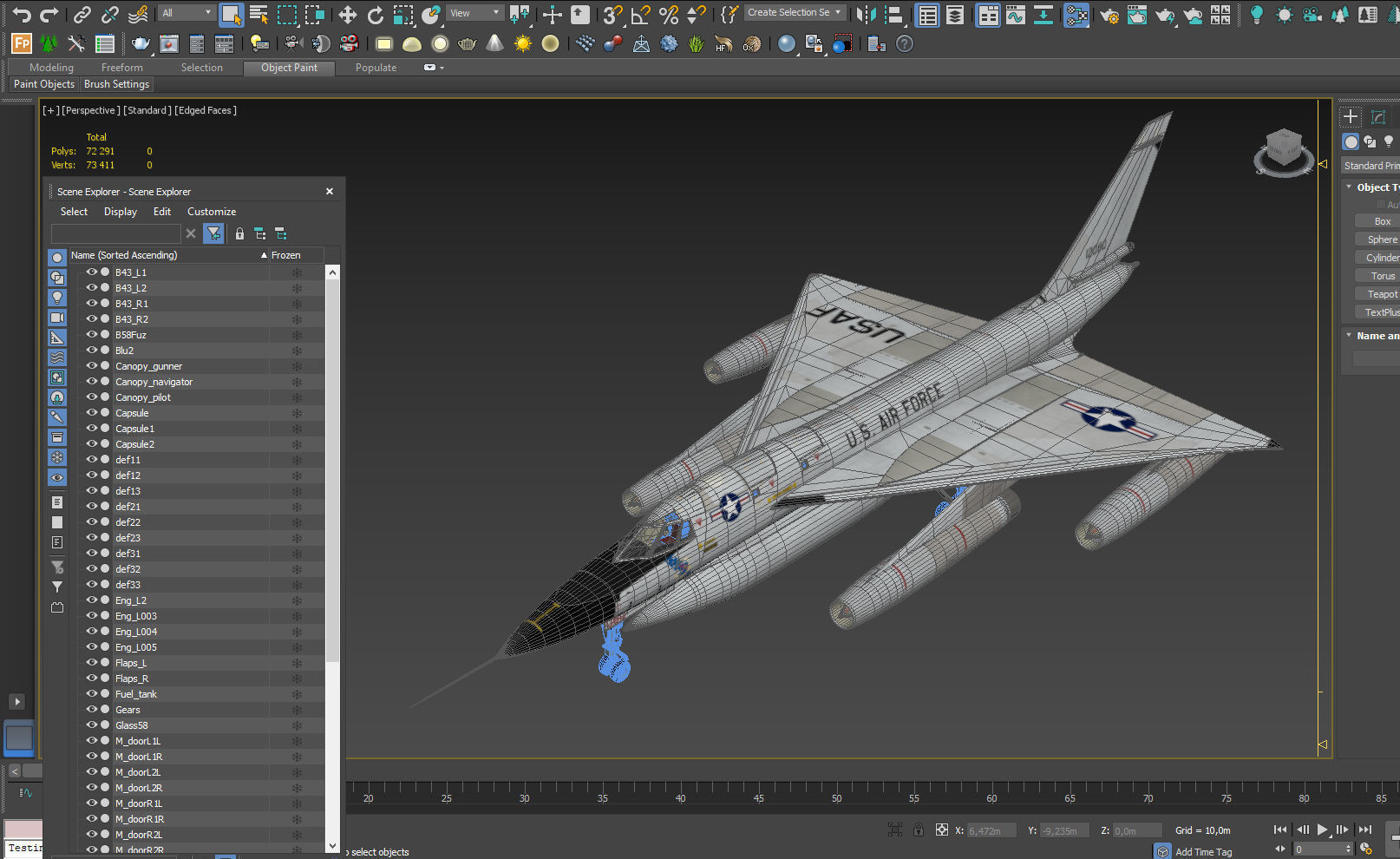
Task: Sort by the Name column header
Action: coord(168,255)
